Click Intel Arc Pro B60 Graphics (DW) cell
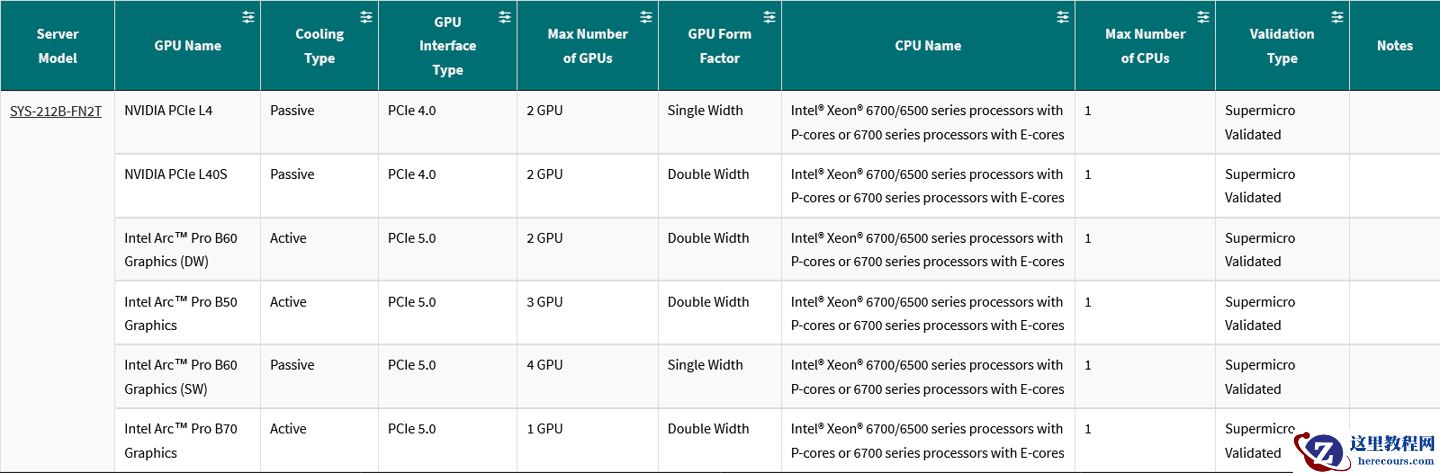Viewport: 1440px width, 473px height. [x=181, y=250]
